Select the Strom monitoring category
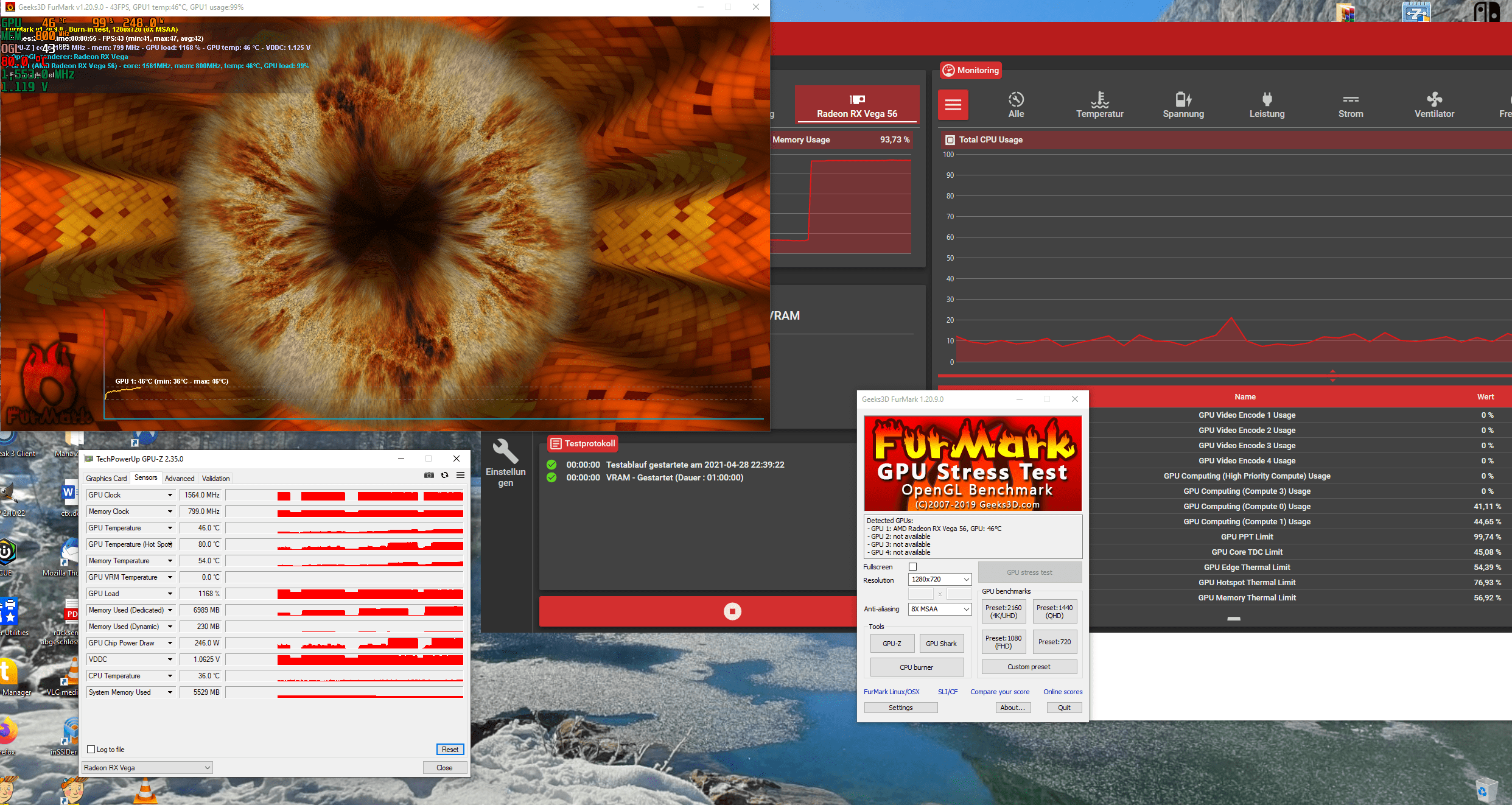This screenshot has height=805, width=1512. click(1351, 105)
